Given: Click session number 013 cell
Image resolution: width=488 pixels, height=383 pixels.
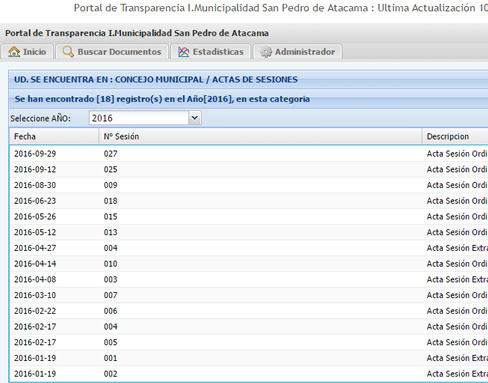Looking at the screenshot, I should [110, 232].
